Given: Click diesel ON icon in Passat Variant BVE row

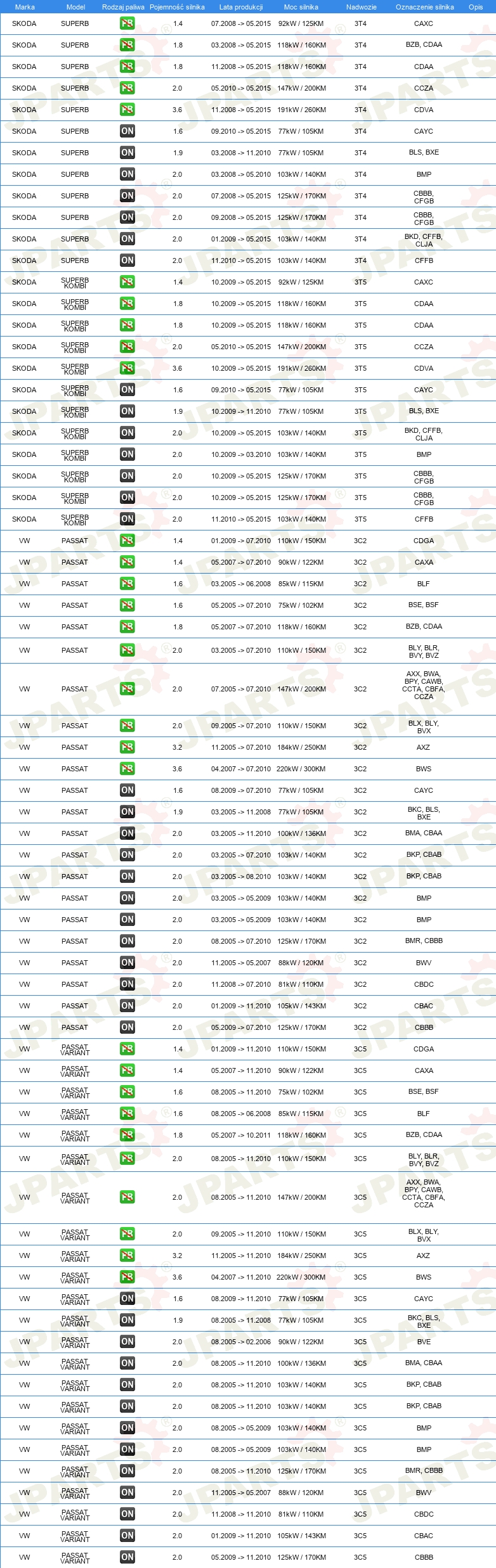Looking at the screenshot, I should pos(127,1342).
